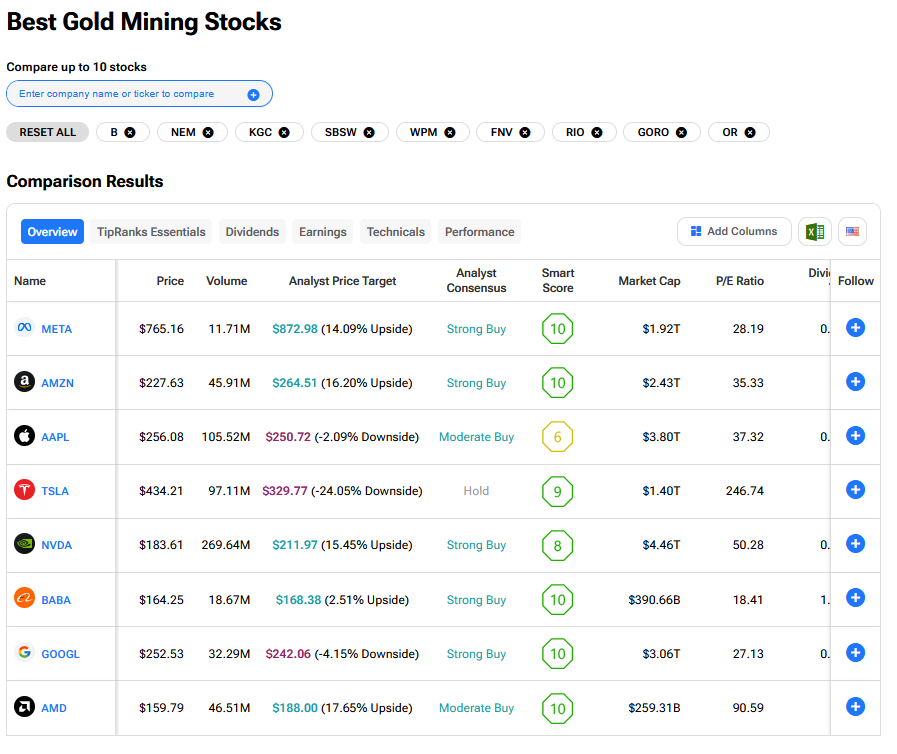Click the Google company logo
The width and height of the screenshot is (897, 754).
(24, 653)
